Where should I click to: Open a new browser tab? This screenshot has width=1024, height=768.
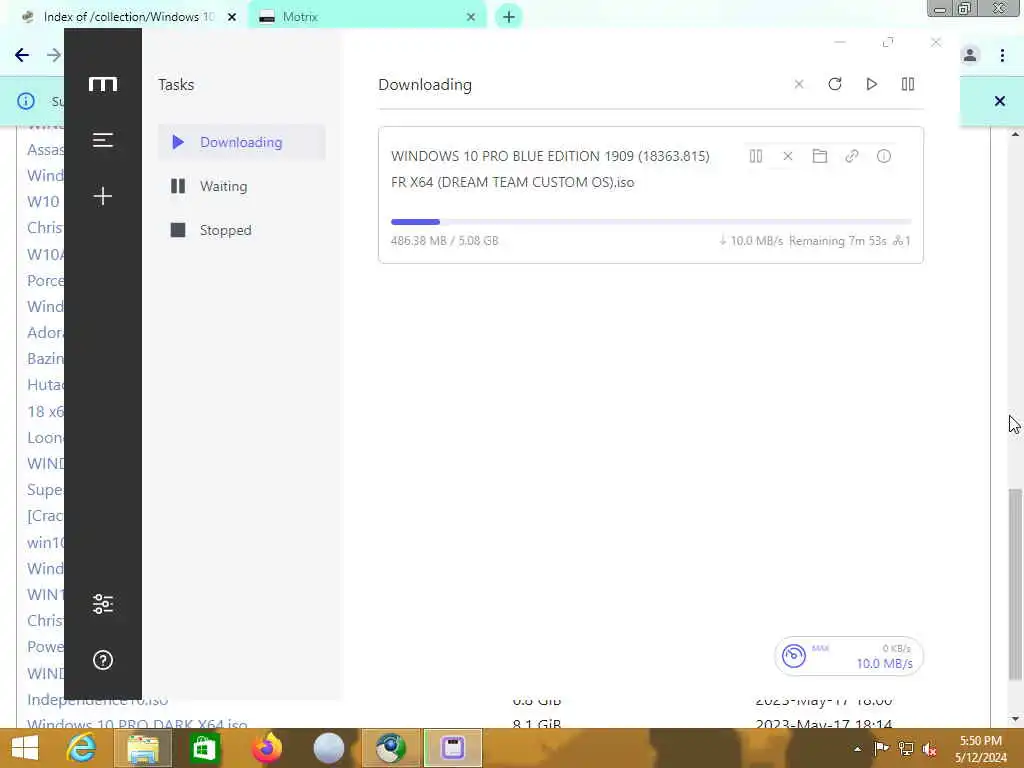(x=509, y=17)
